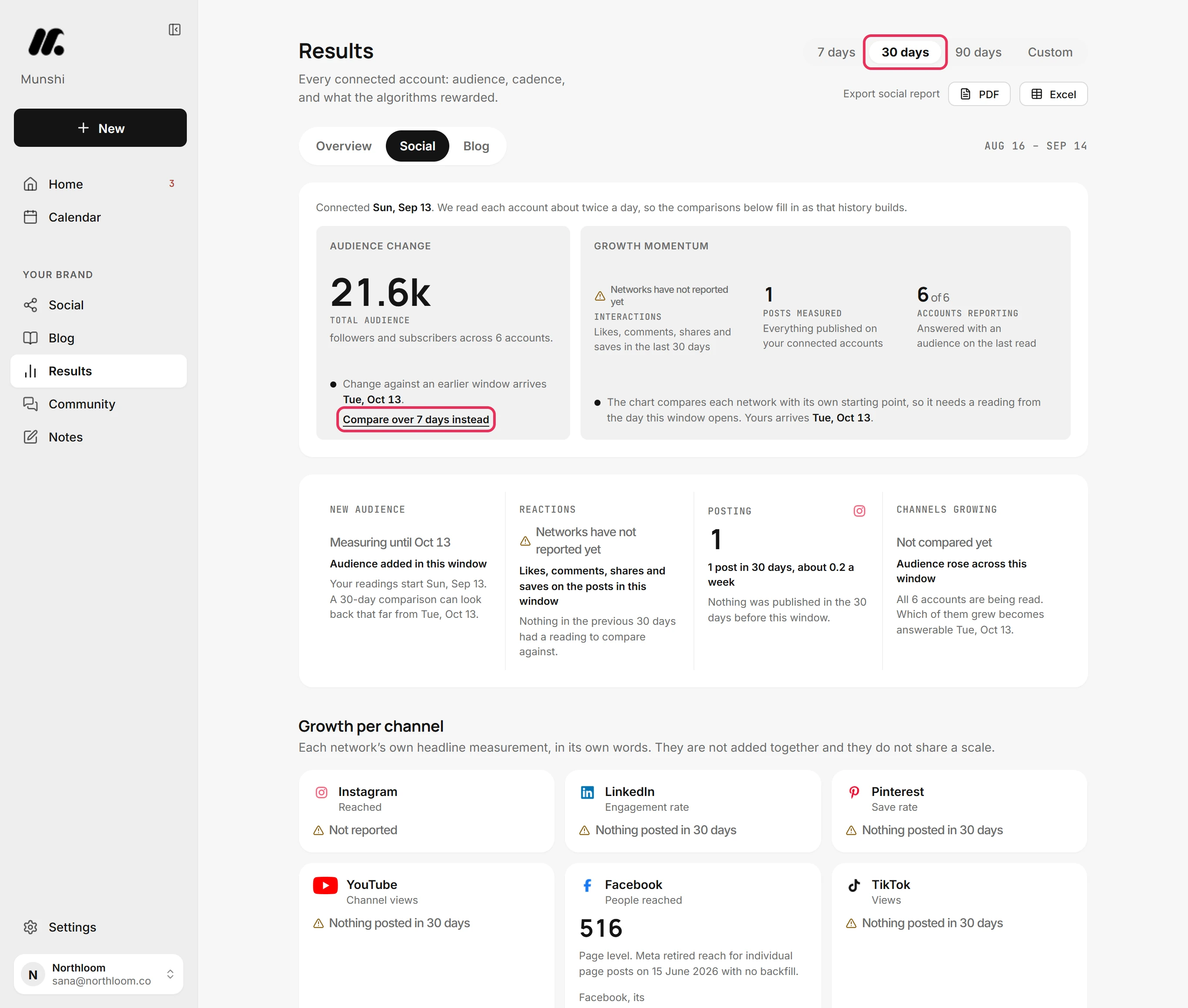The image size is (1188, 1008).
Task: Create a New item
Action: pyautogui.click(x=100, y=128)
